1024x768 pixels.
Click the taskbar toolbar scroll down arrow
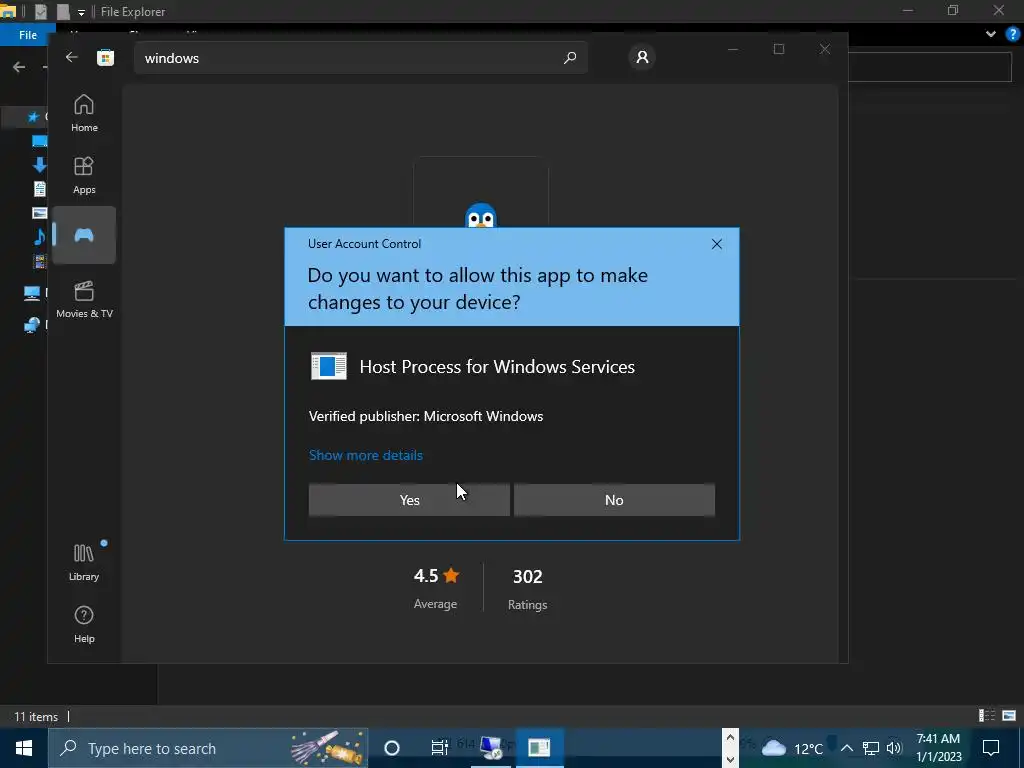point(730,759)
